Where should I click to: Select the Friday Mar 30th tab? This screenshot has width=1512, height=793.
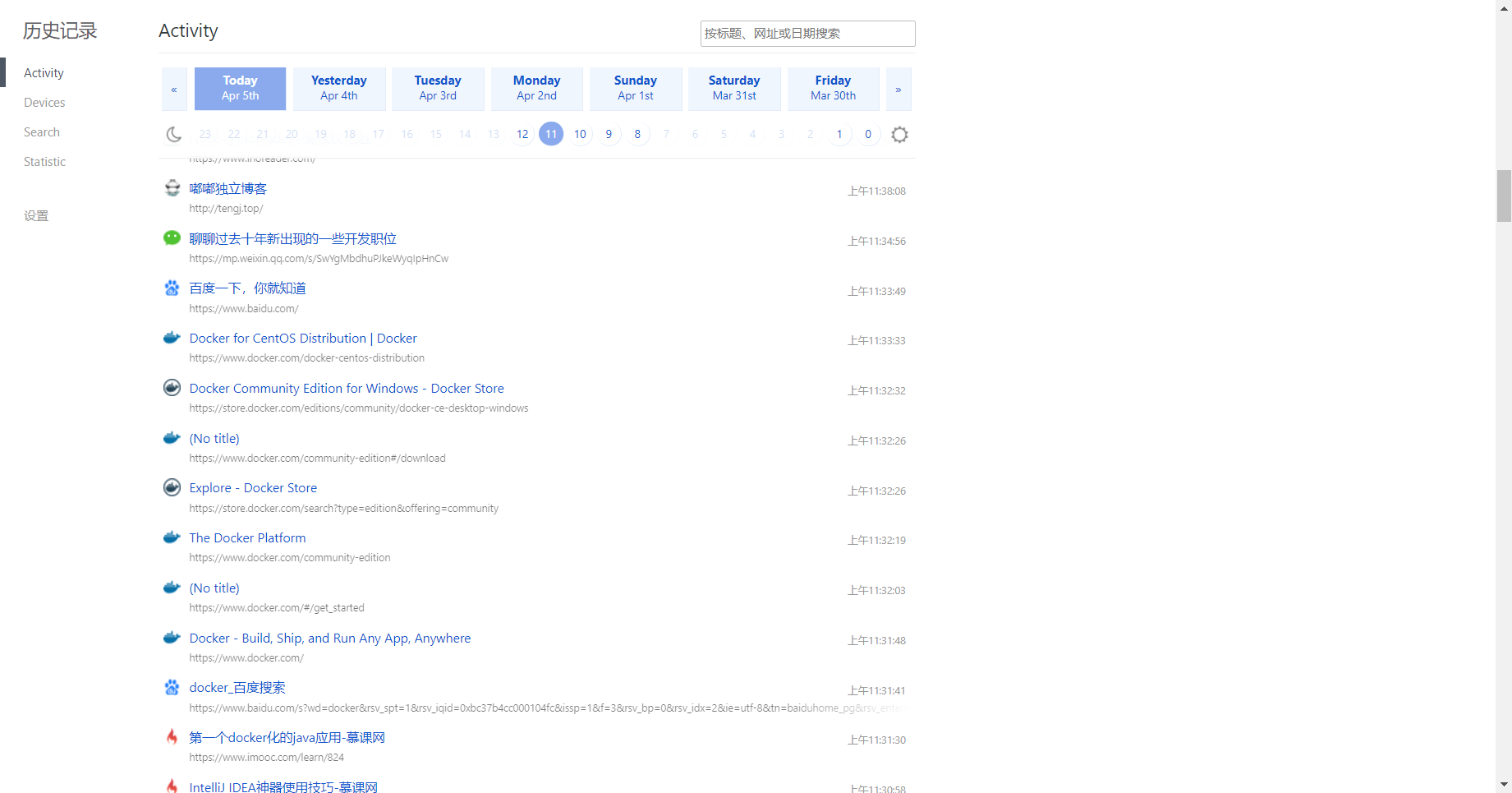833,89
